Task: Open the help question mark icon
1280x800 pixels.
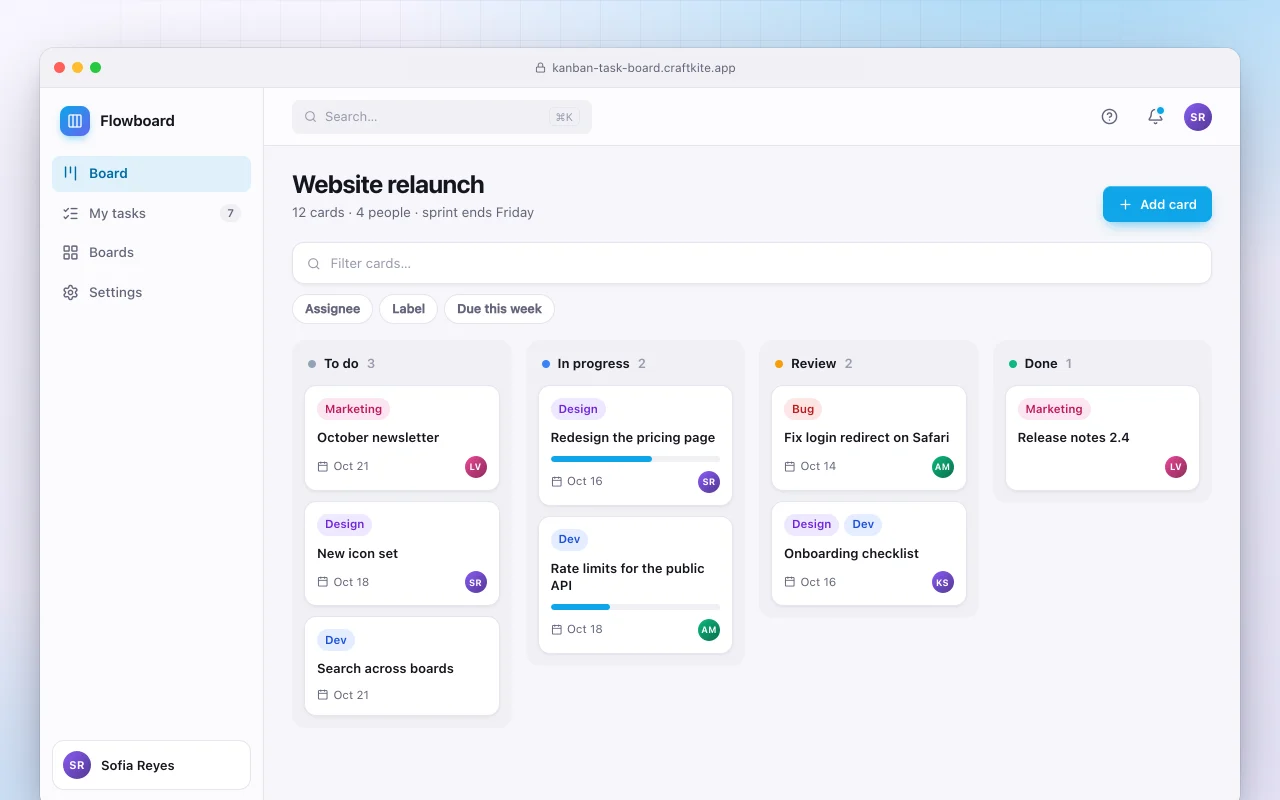Action: pos(1109,117)
